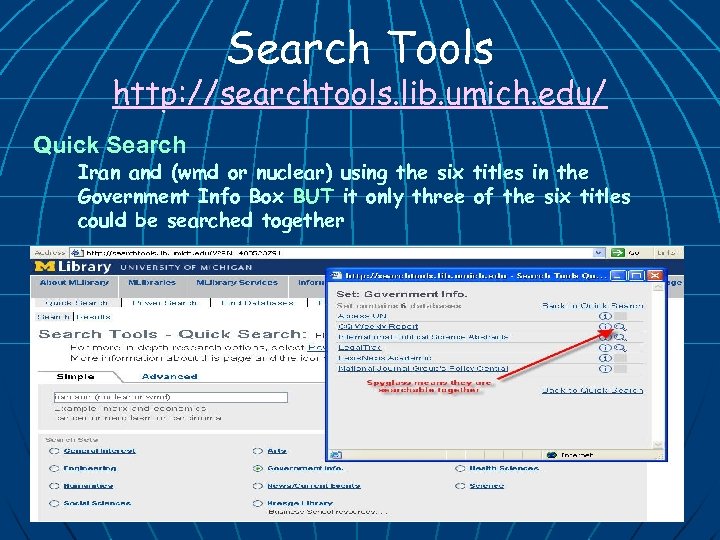Select Arts radio button

pyautogui.click(x=258, y=451)
